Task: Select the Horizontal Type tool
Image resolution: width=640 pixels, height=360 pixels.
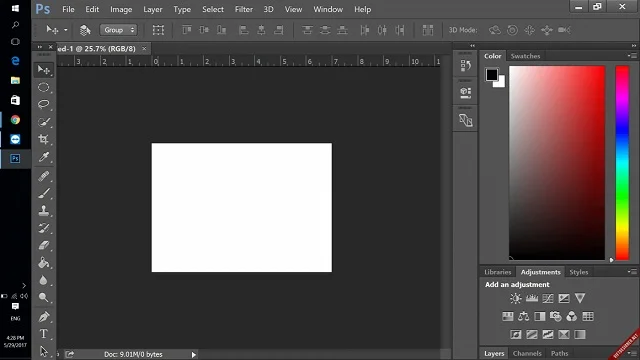Action: tap(44, 334)
